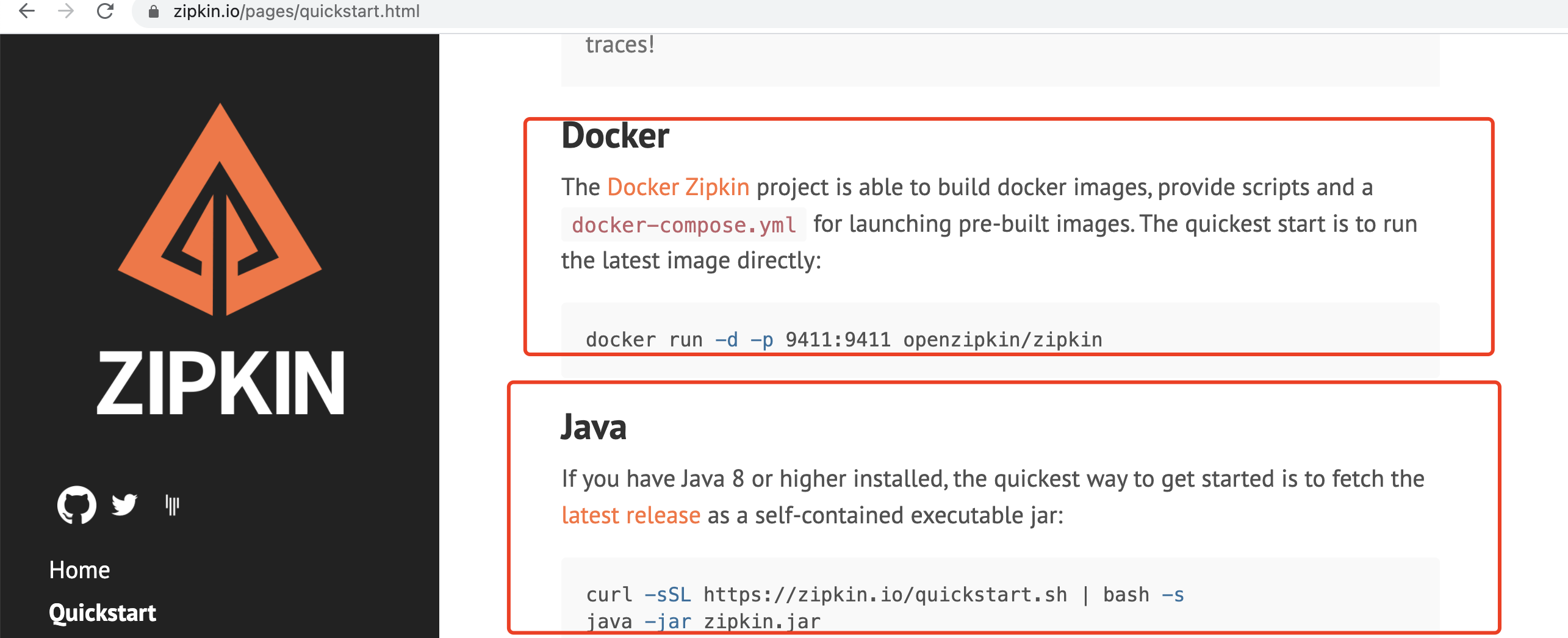Click the curl quickstart.sh command line
This screenshot has width=1568, height=638.
(885, 594)
